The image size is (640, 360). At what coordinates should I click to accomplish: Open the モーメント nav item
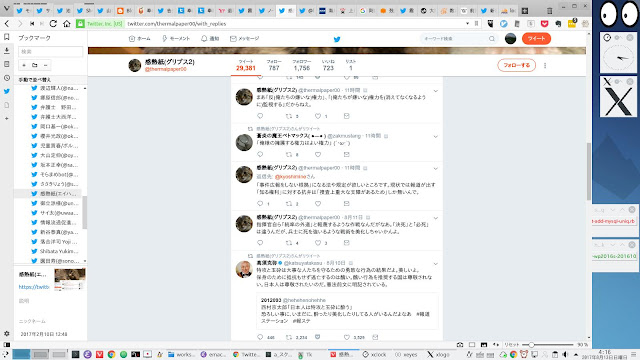[176, 38]
